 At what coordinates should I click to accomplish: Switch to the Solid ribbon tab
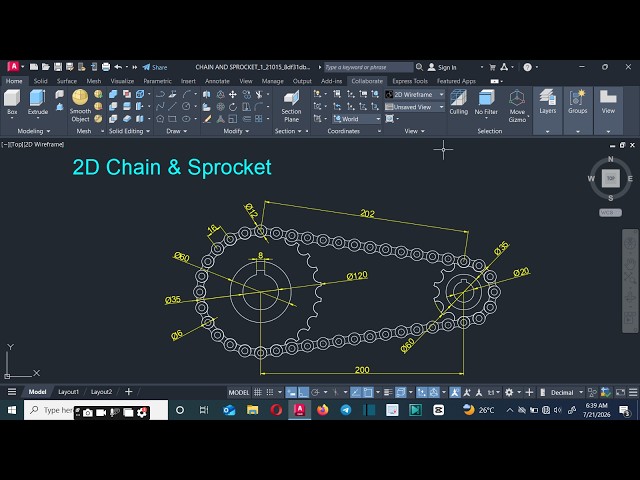[40, 81]
